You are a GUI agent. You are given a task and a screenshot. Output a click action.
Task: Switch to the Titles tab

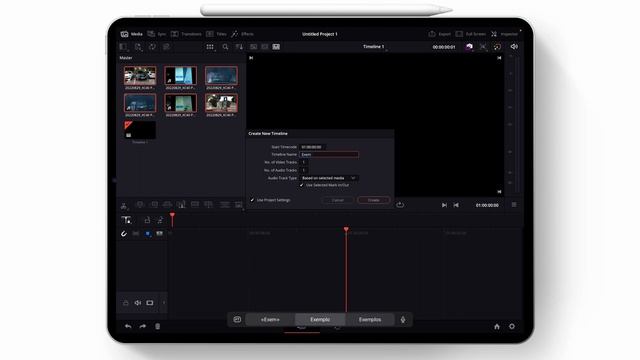tap(216, 34)
